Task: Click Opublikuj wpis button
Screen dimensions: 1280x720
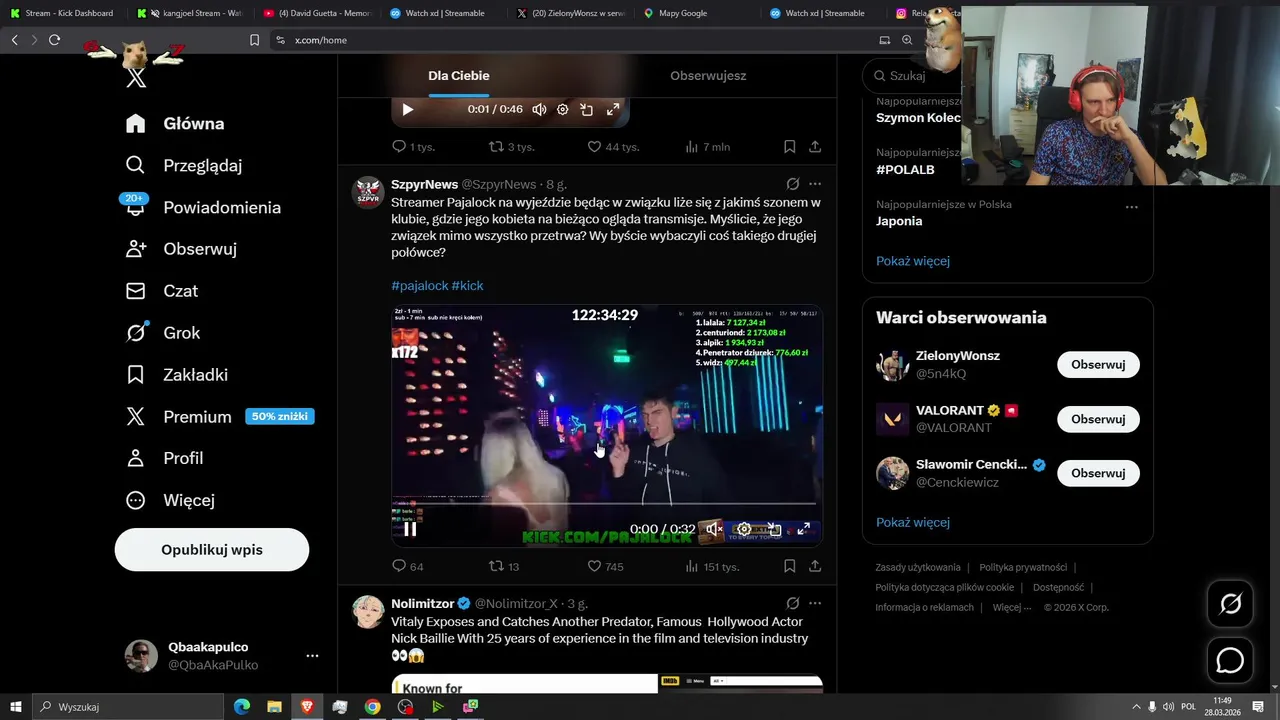Action: tap(212, 550)
